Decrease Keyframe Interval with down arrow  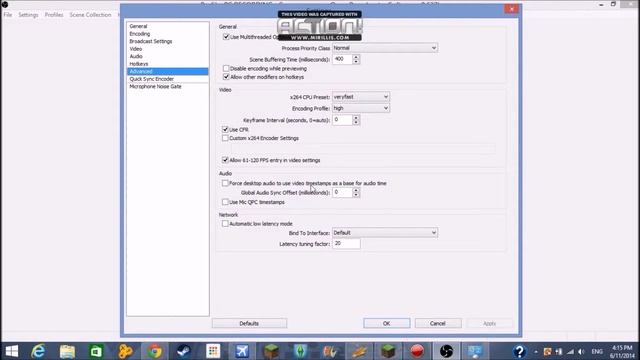(x=356, y=122)
